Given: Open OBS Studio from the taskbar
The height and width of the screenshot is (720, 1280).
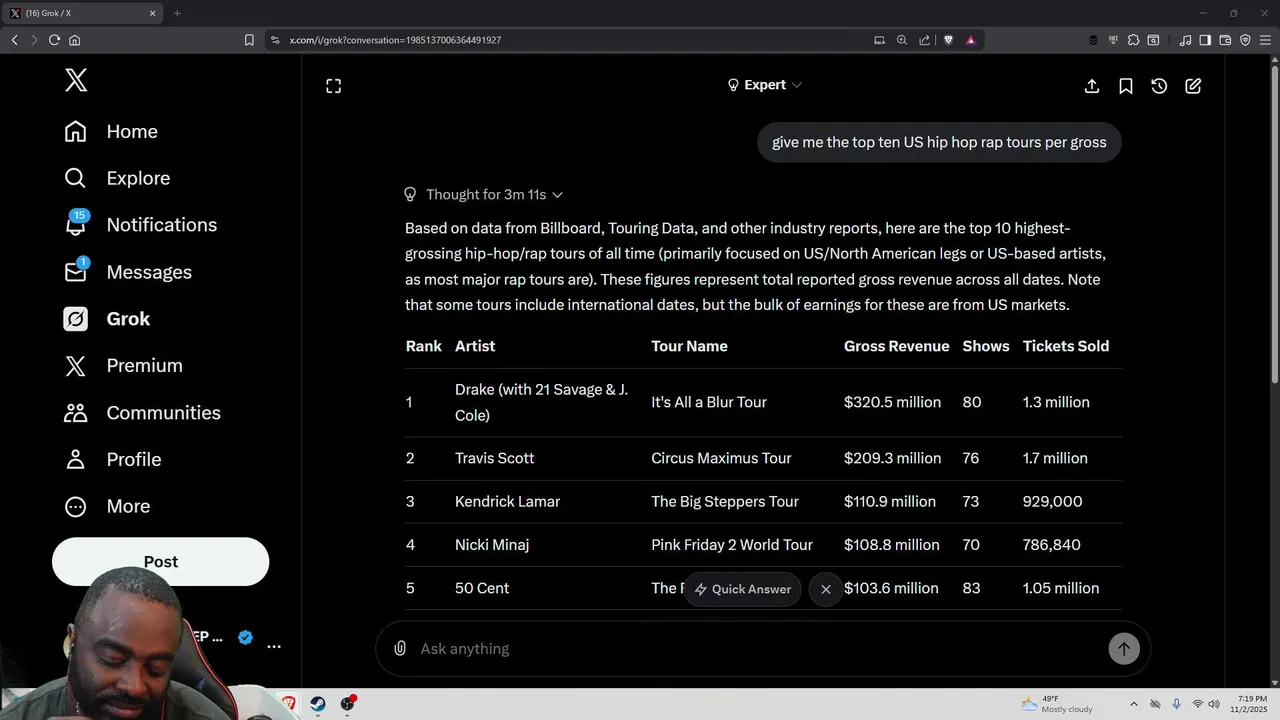Looking at the screenshot, I should (348, 704).
